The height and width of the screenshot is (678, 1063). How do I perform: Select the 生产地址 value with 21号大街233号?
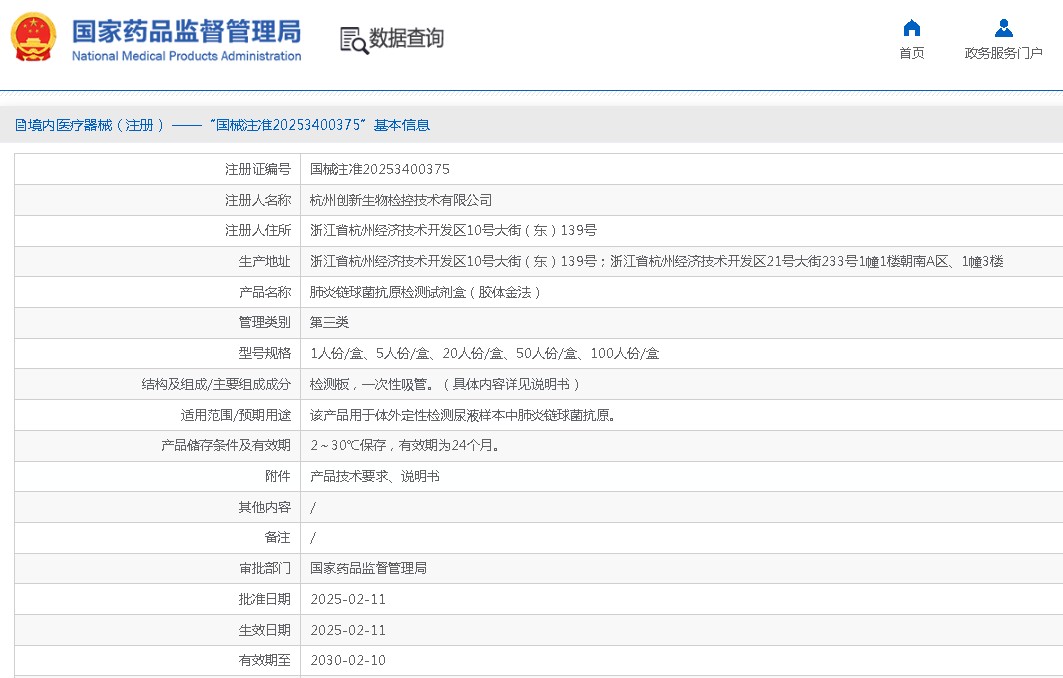coord(656,262)
